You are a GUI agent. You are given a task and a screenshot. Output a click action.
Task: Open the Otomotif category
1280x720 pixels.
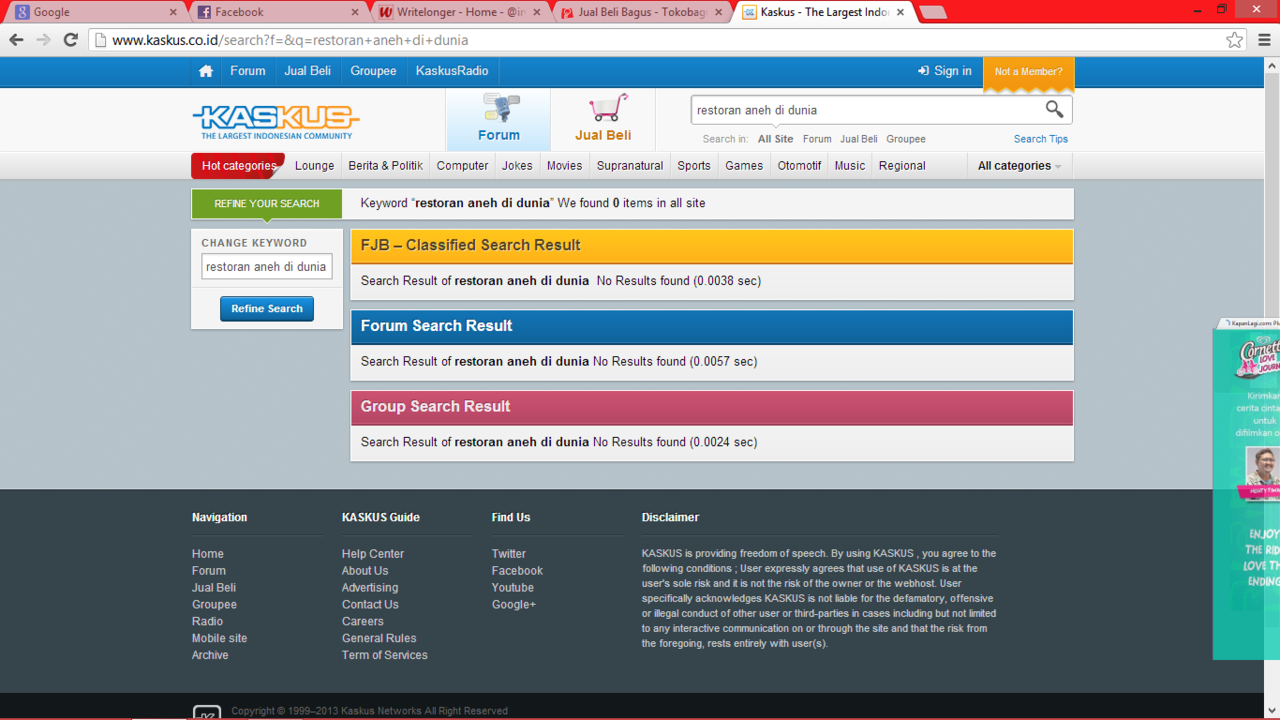(799, 166)
